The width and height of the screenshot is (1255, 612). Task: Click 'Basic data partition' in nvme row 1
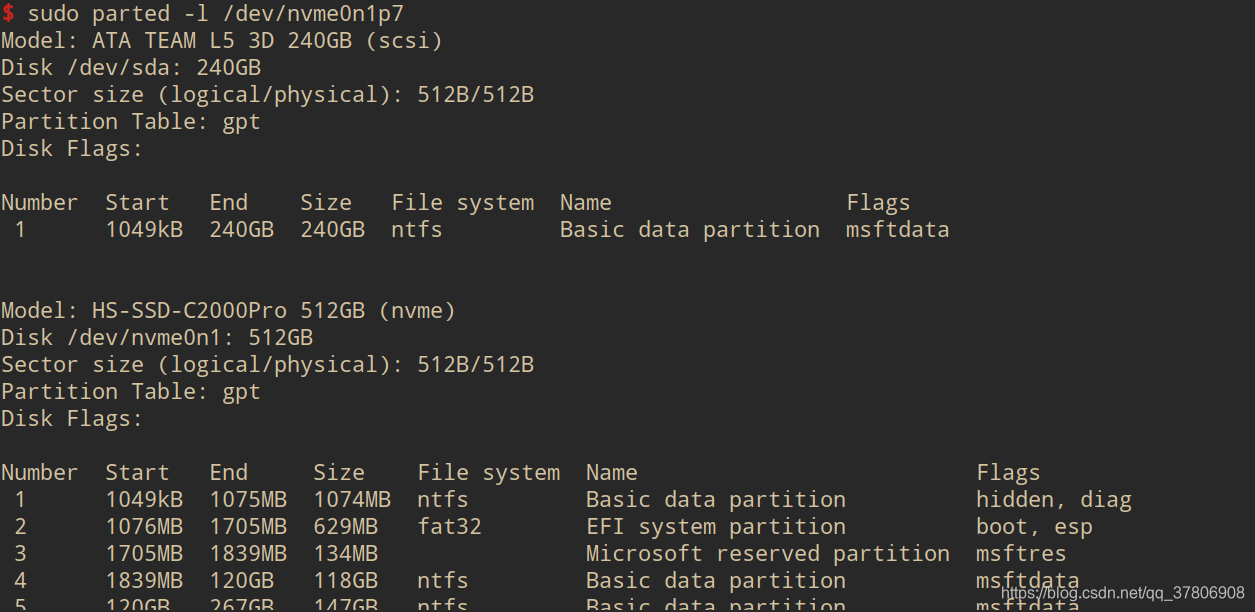tap(716, 500)
